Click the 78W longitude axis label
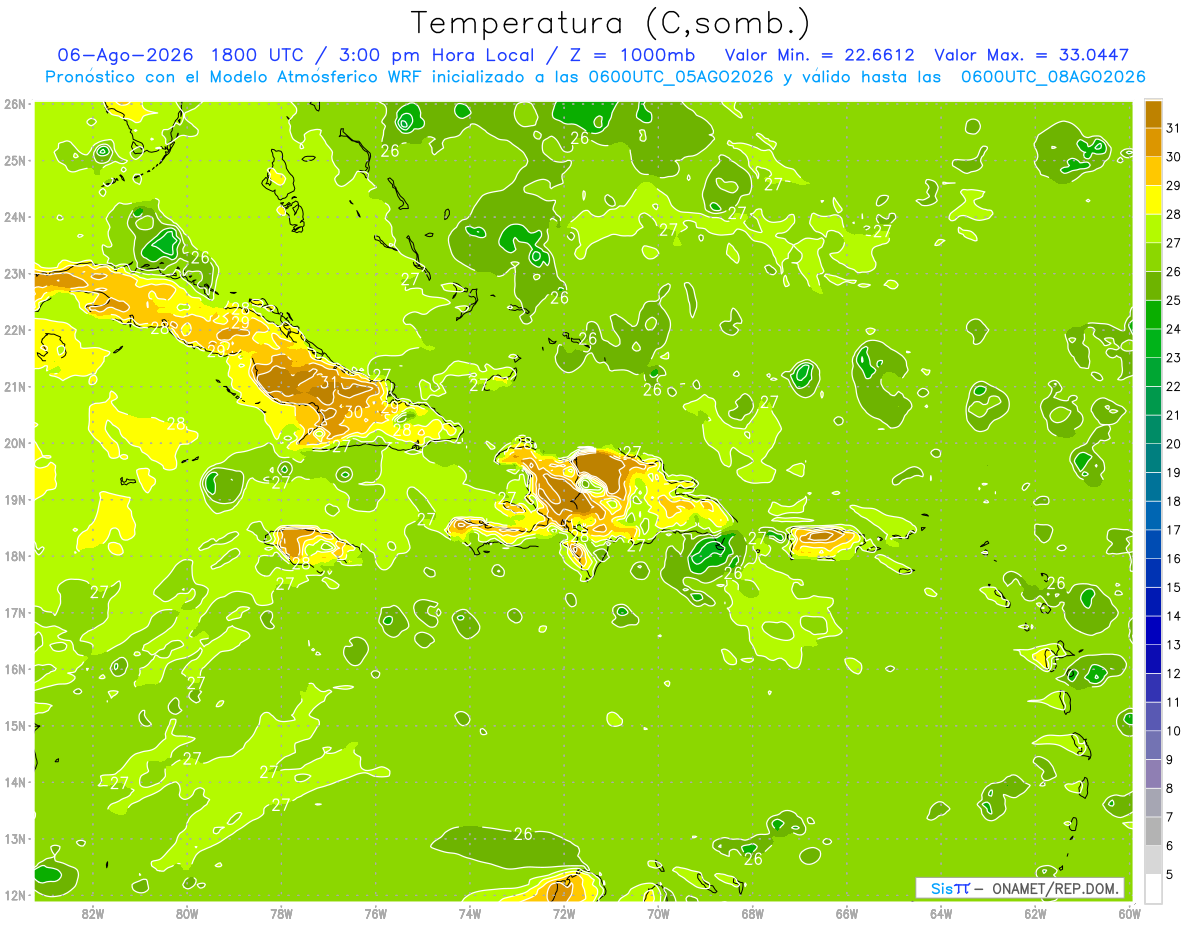 tap(281, 913)
